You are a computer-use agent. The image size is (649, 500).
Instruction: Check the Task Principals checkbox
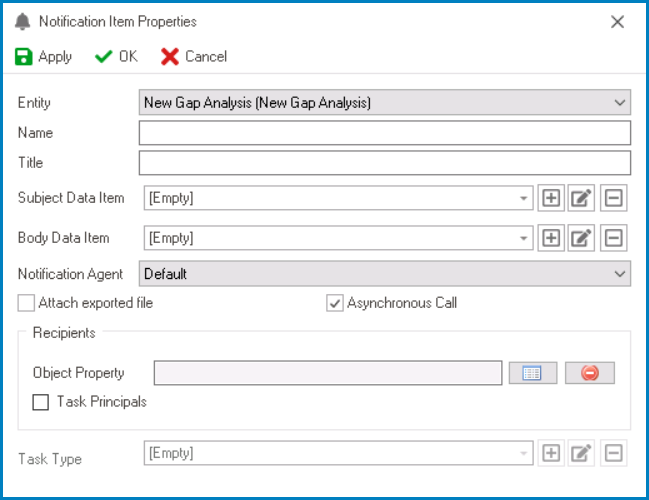(x=41, y=402)
